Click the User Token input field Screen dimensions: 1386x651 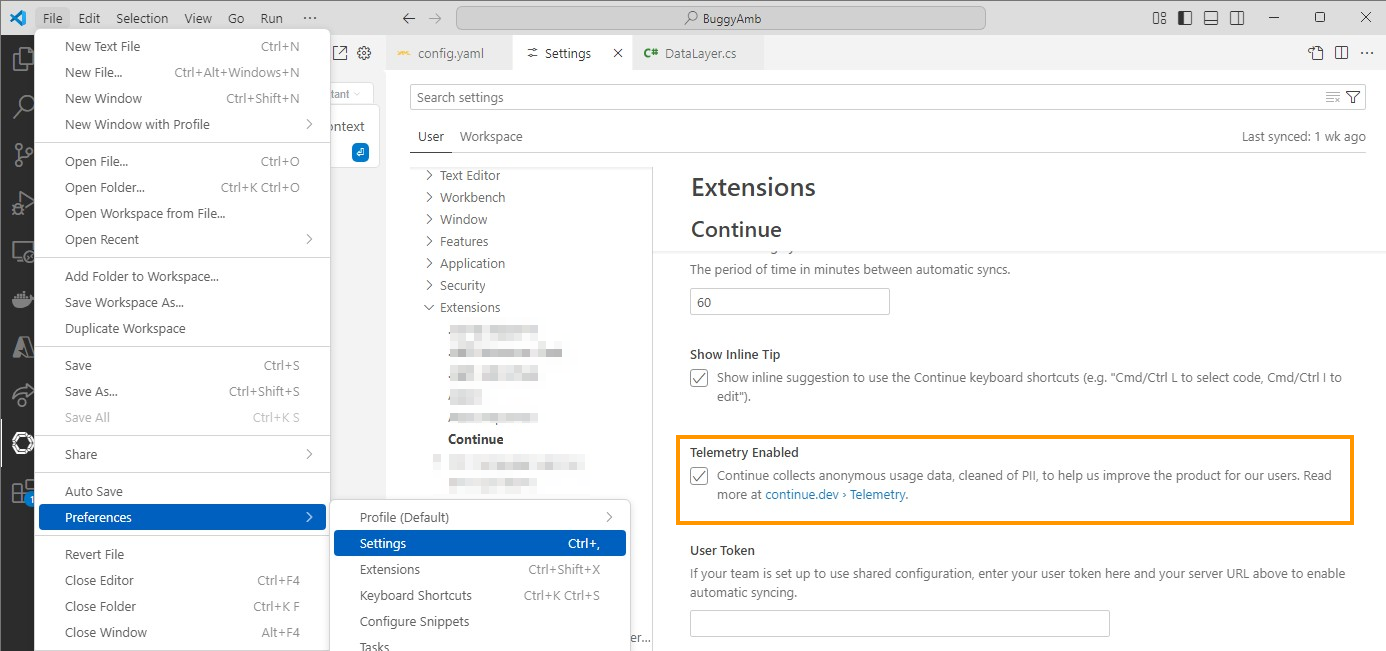click(x=900, y=623)
